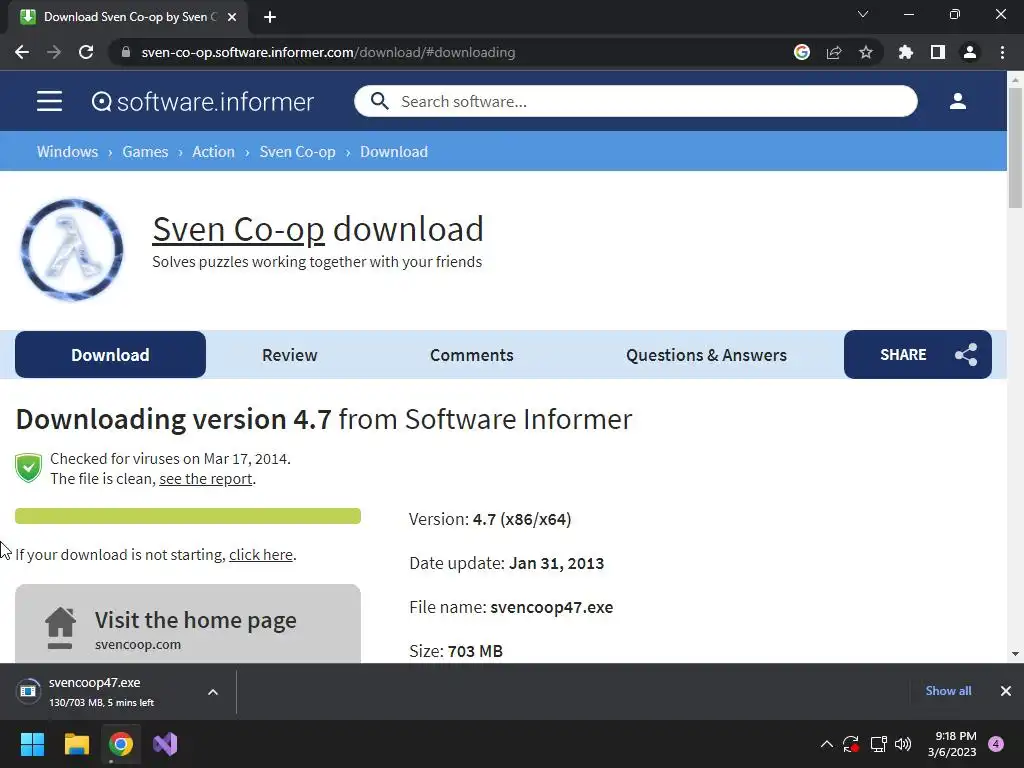Click the Sven Co-op lambda logo image
1024x768 pixels.
(x=72, y=249)
